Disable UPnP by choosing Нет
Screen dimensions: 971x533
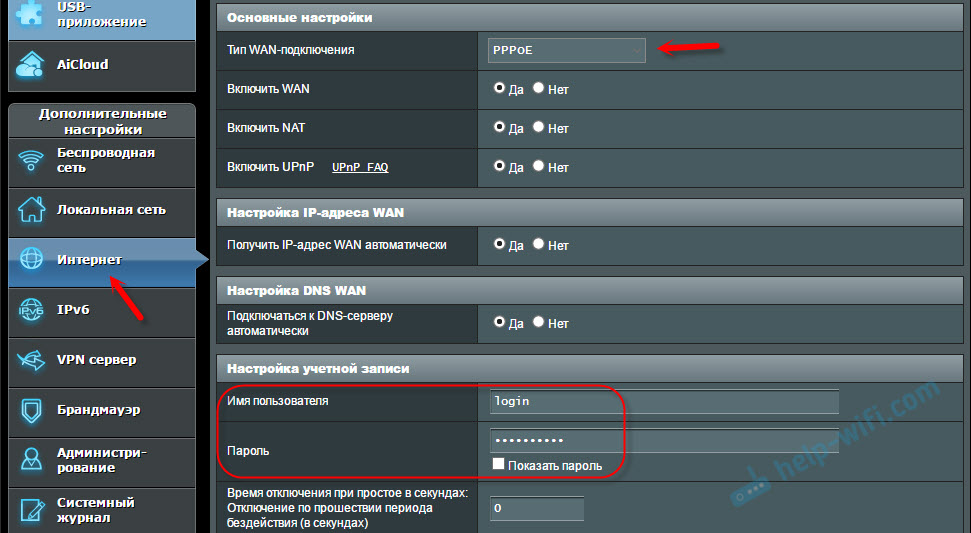point(539,167)
